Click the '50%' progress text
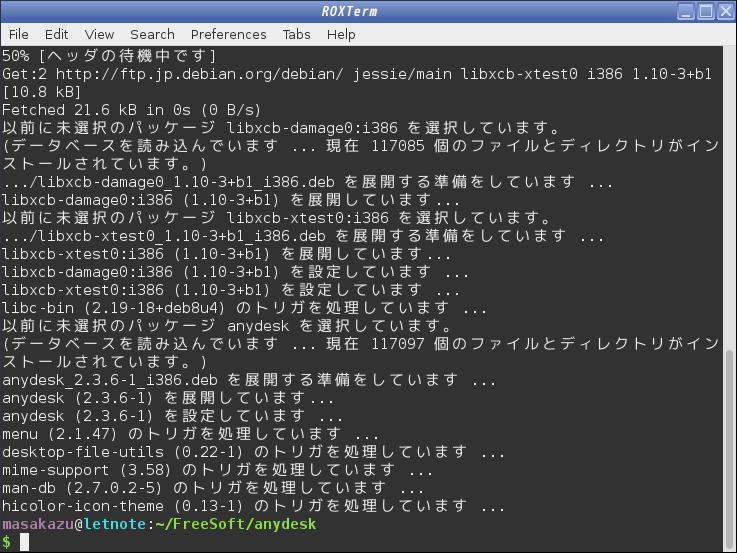This screenshot has width=737, height=553. pos(16,56)
